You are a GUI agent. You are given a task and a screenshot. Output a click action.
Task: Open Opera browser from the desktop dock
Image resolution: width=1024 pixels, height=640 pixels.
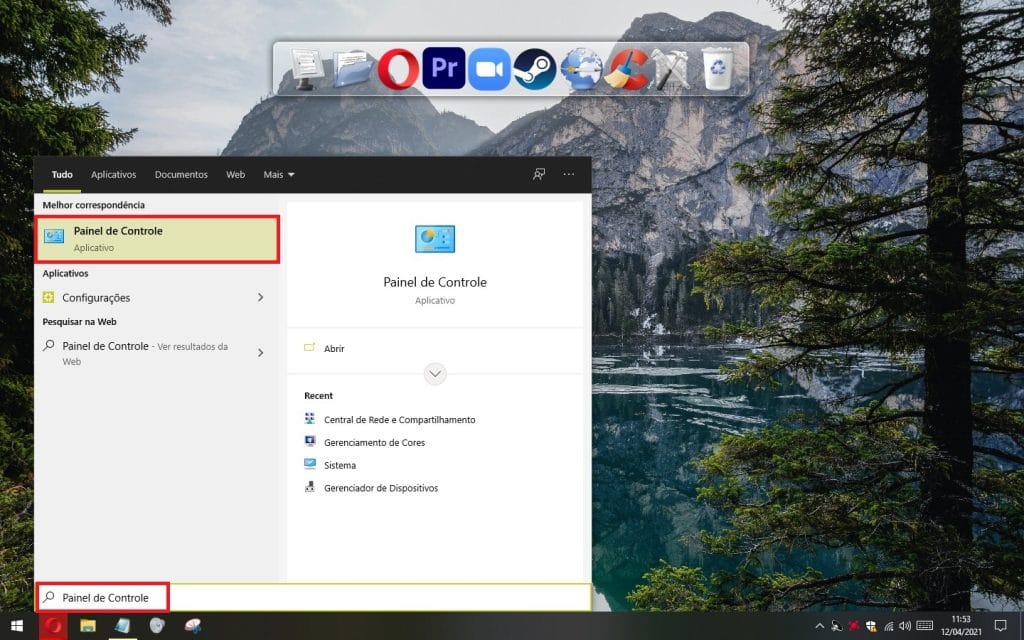point(398,69)
